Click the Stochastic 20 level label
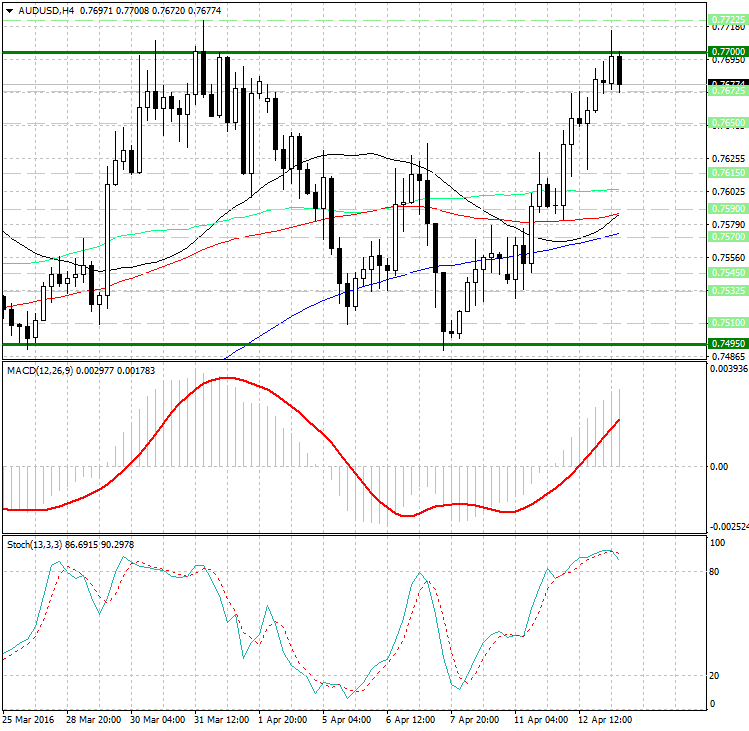The image size is (749, 731). (x=715, y=675)
